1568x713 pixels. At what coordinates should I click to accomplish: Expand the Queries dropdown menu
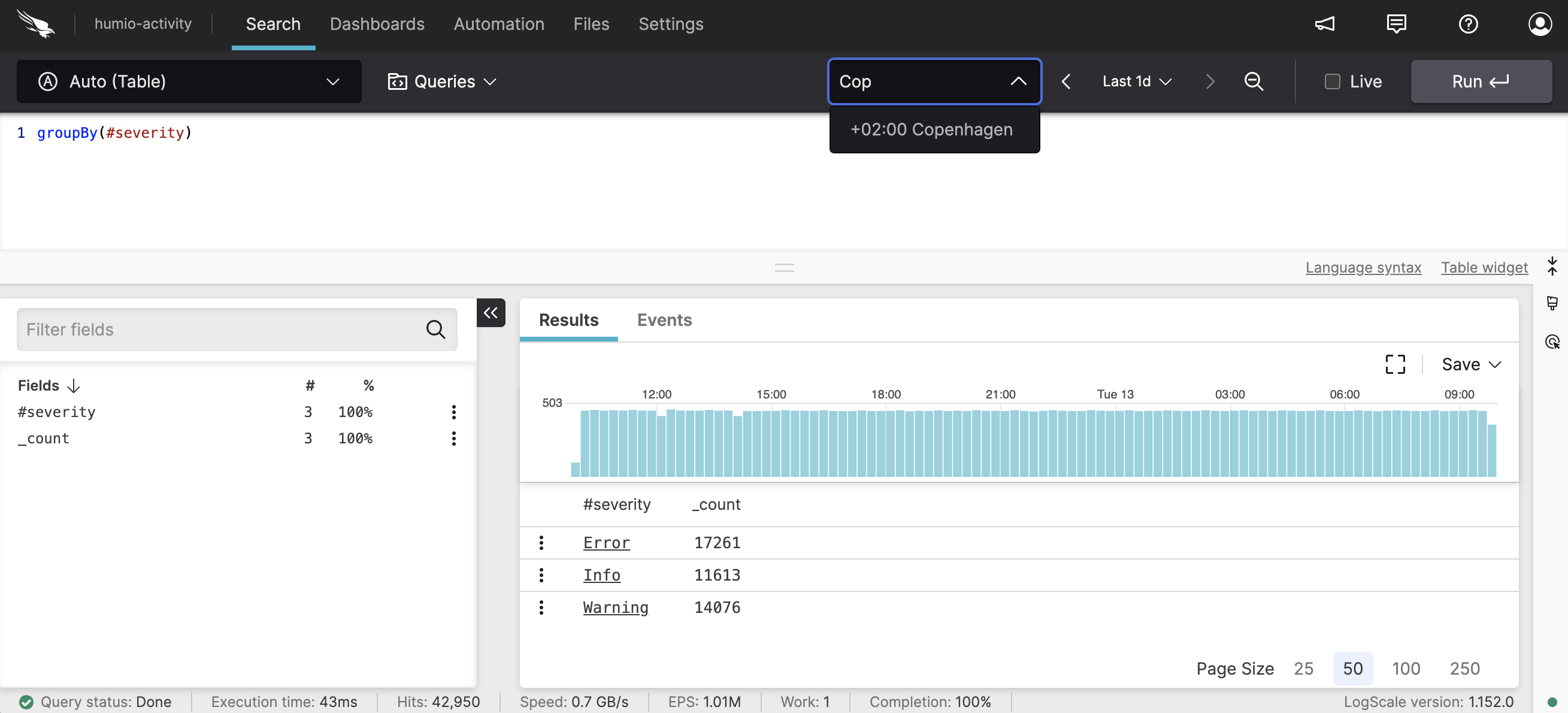(443, 81)
